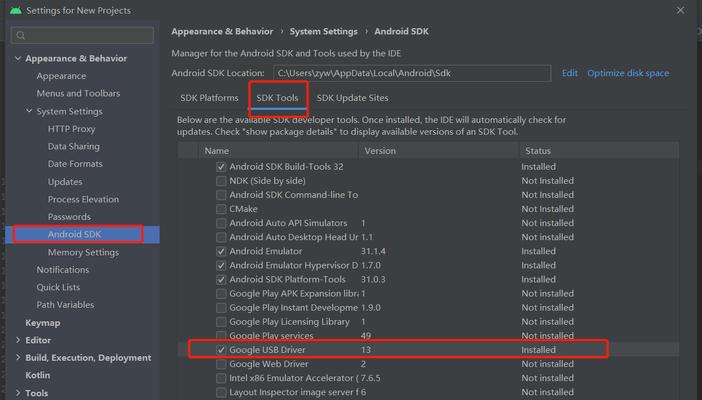
Task: Open Path Variables settings
Action: point(65,305)
